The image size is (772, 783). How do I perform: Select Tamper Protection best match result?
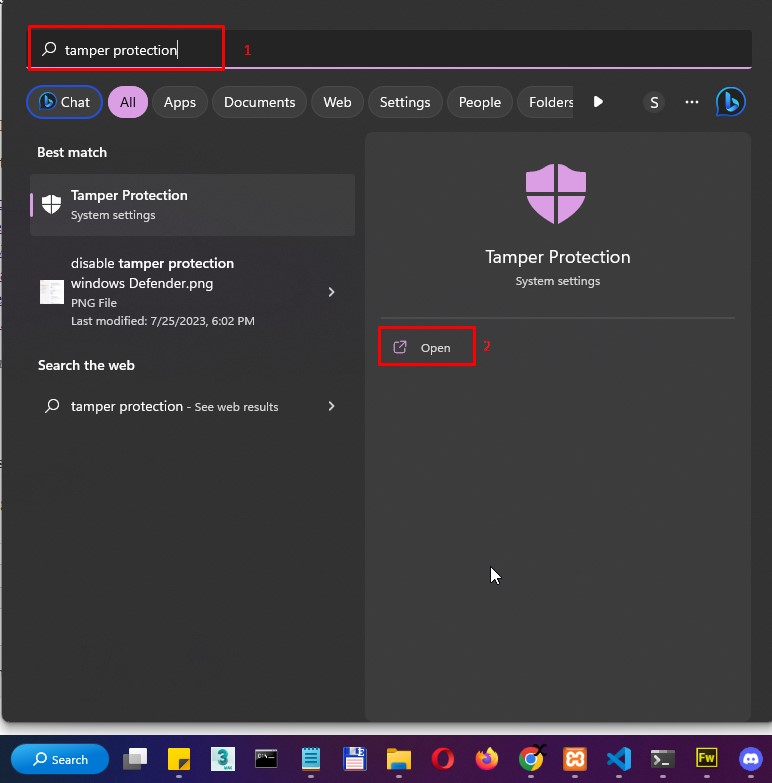click(193, 205)
